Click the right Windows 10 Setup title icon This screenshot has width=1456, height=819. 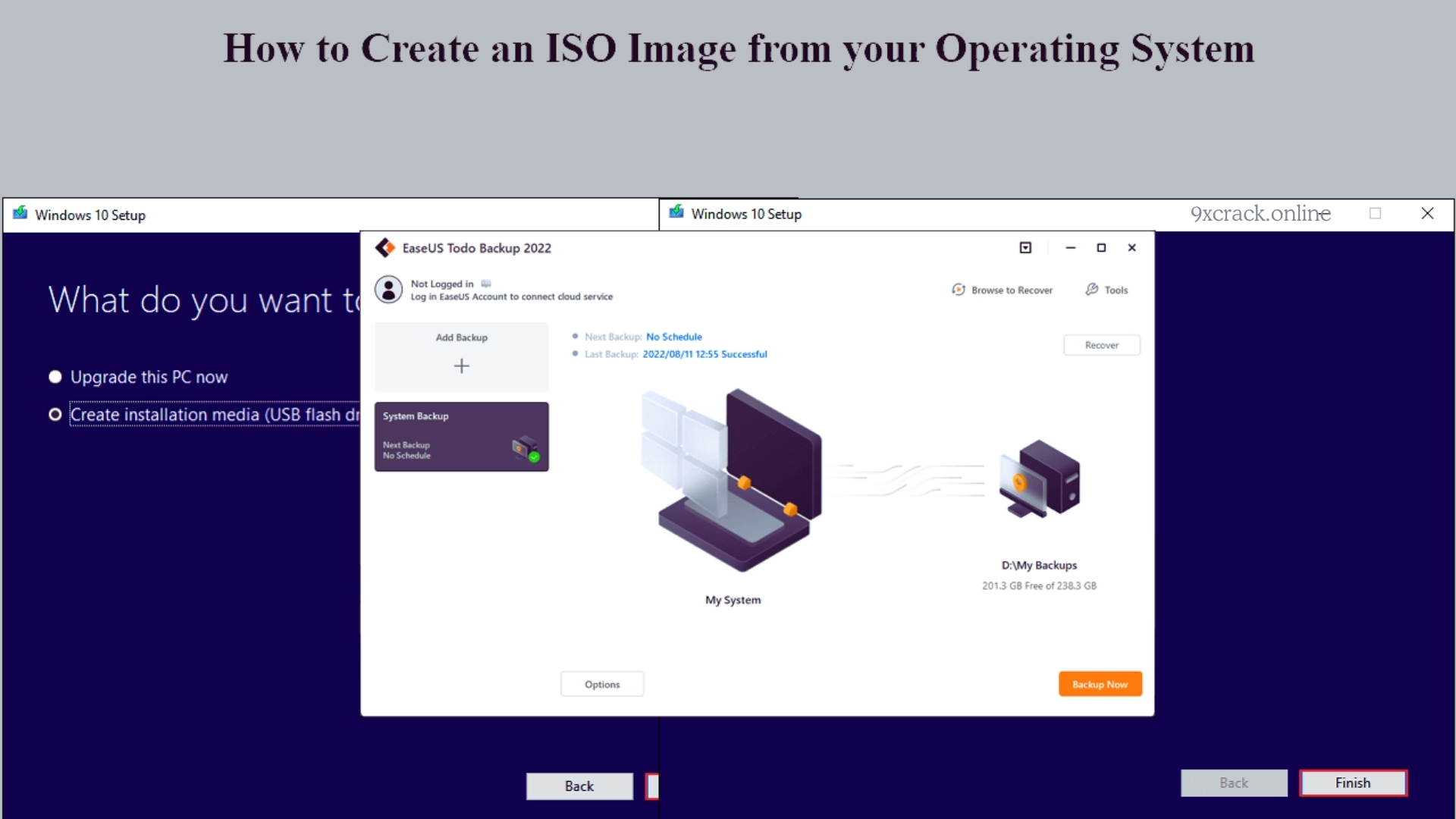pos(676,212)
